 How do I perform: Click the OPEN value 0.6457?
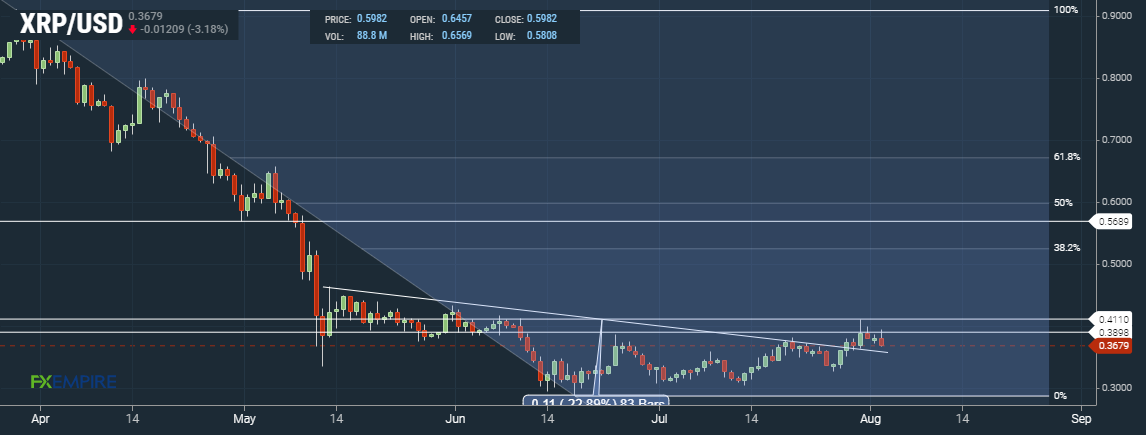point(457,19)
